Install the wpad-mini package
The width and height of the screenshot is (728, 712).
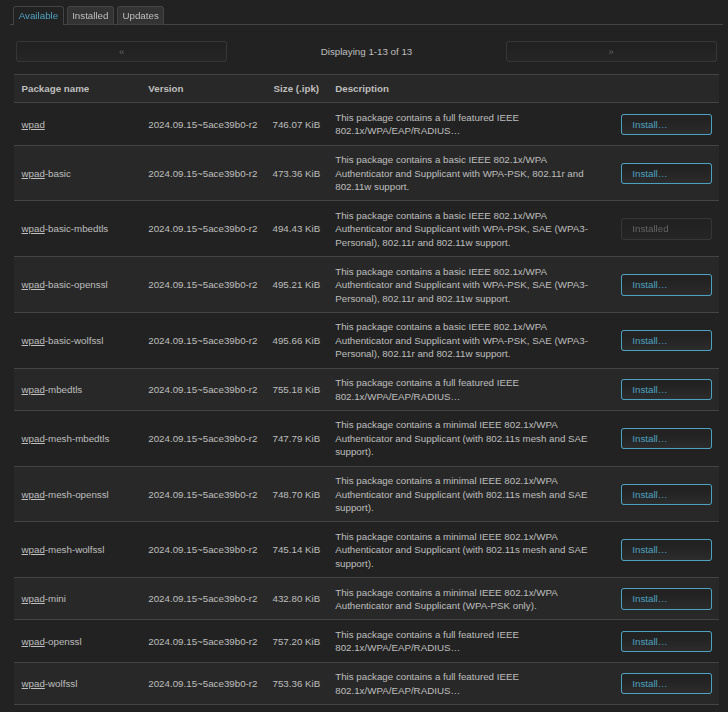pyautogui.click(x=666, y=599)
